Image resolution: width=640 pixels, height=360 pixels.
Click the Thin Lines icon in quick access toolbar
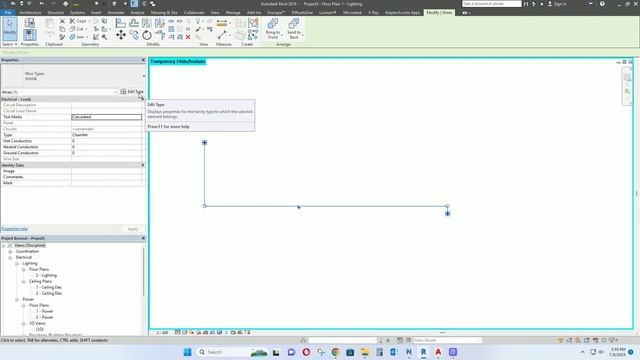(134, 4)
